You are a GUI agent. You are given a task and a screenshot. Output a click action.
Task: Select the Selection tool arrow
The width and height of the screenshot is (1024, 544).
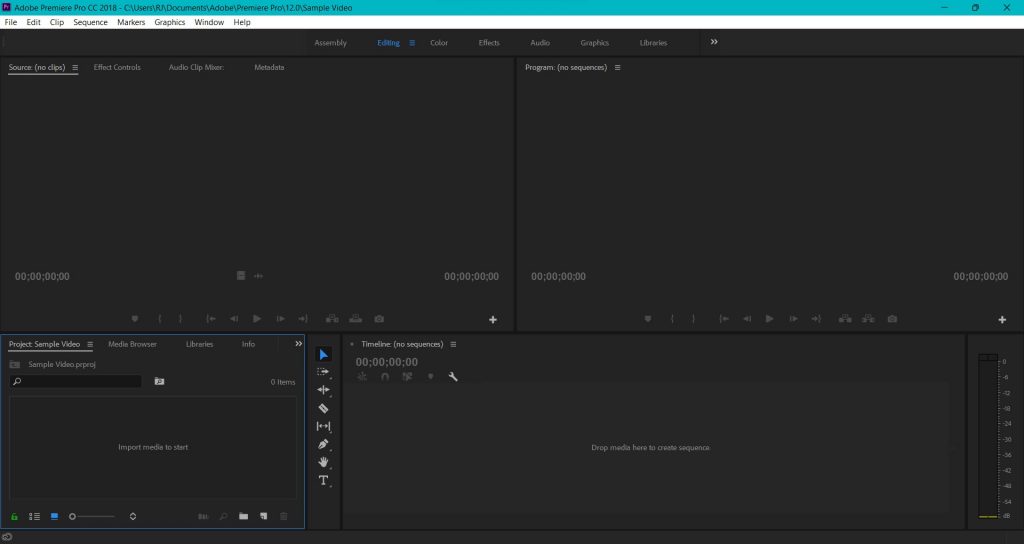pos(323,355)
